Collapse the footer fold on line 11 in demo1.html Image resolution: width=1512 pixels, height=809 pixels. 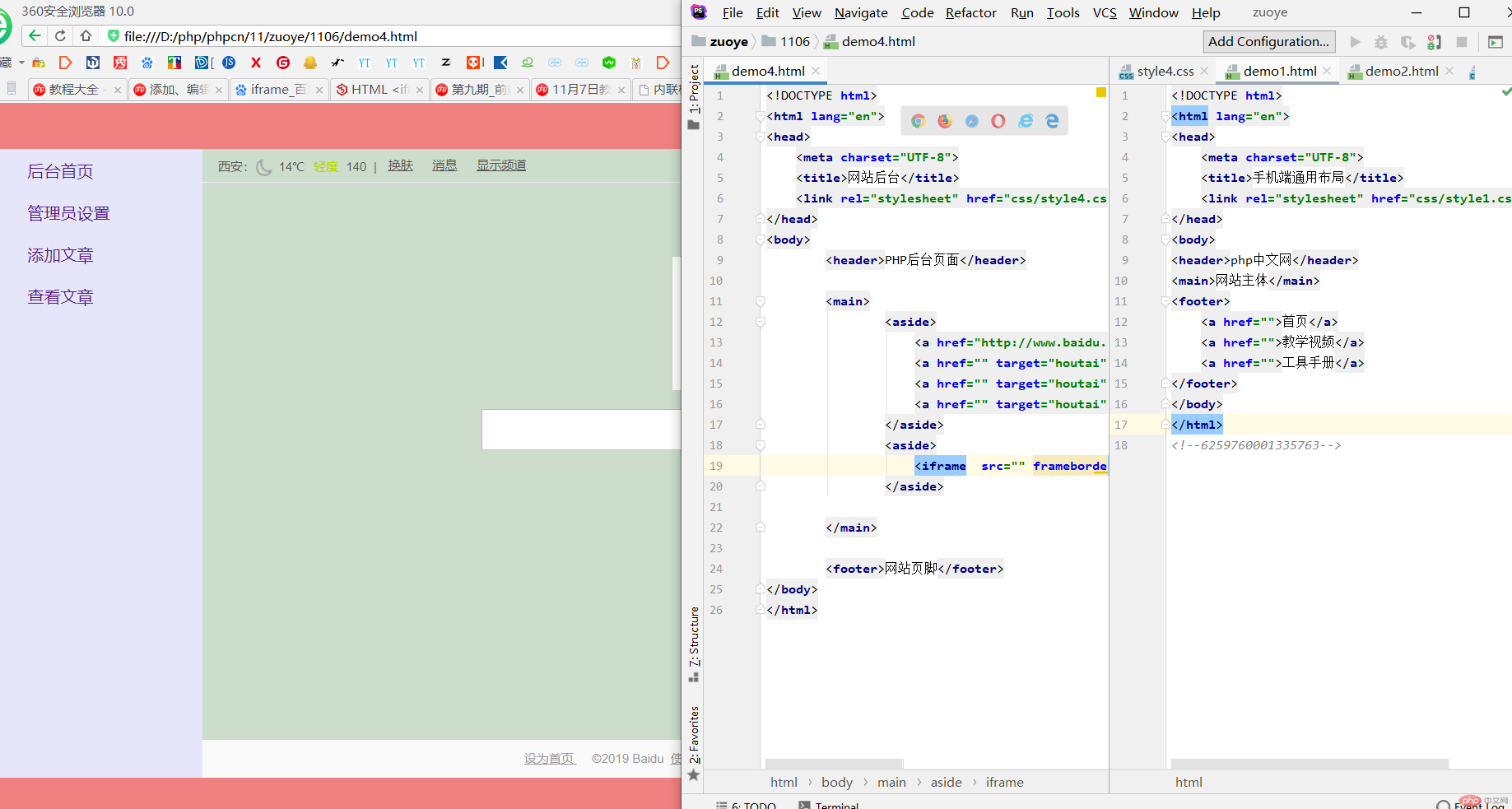pyautogui.click(x=1165, y=301)
